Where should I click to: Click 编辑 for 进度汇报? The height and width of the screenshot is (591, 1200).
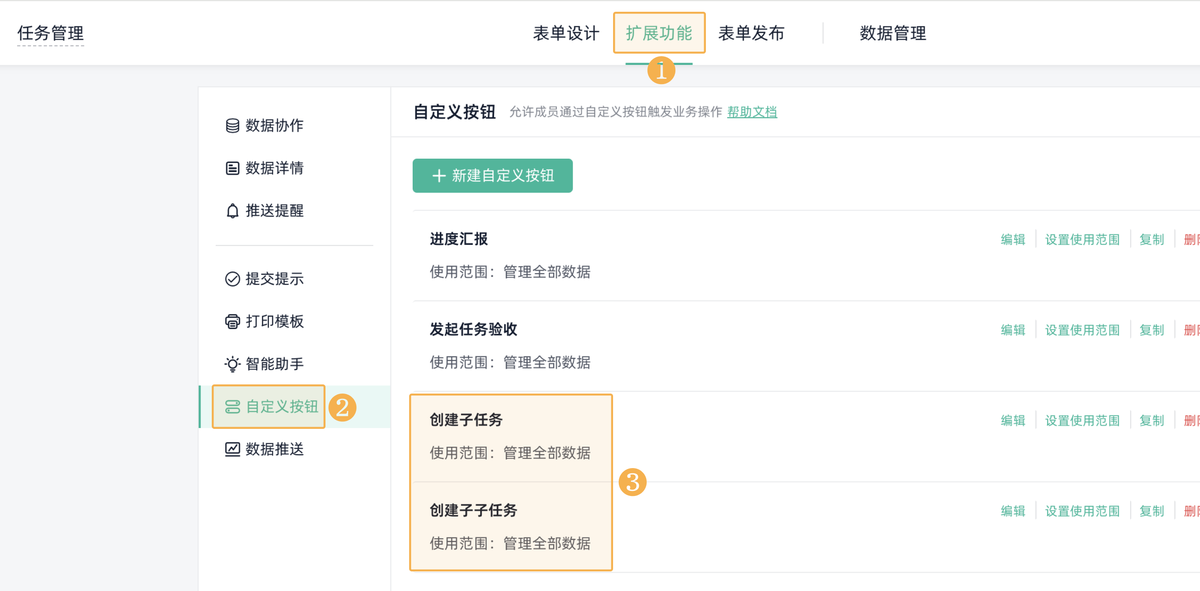point(1013,240)
